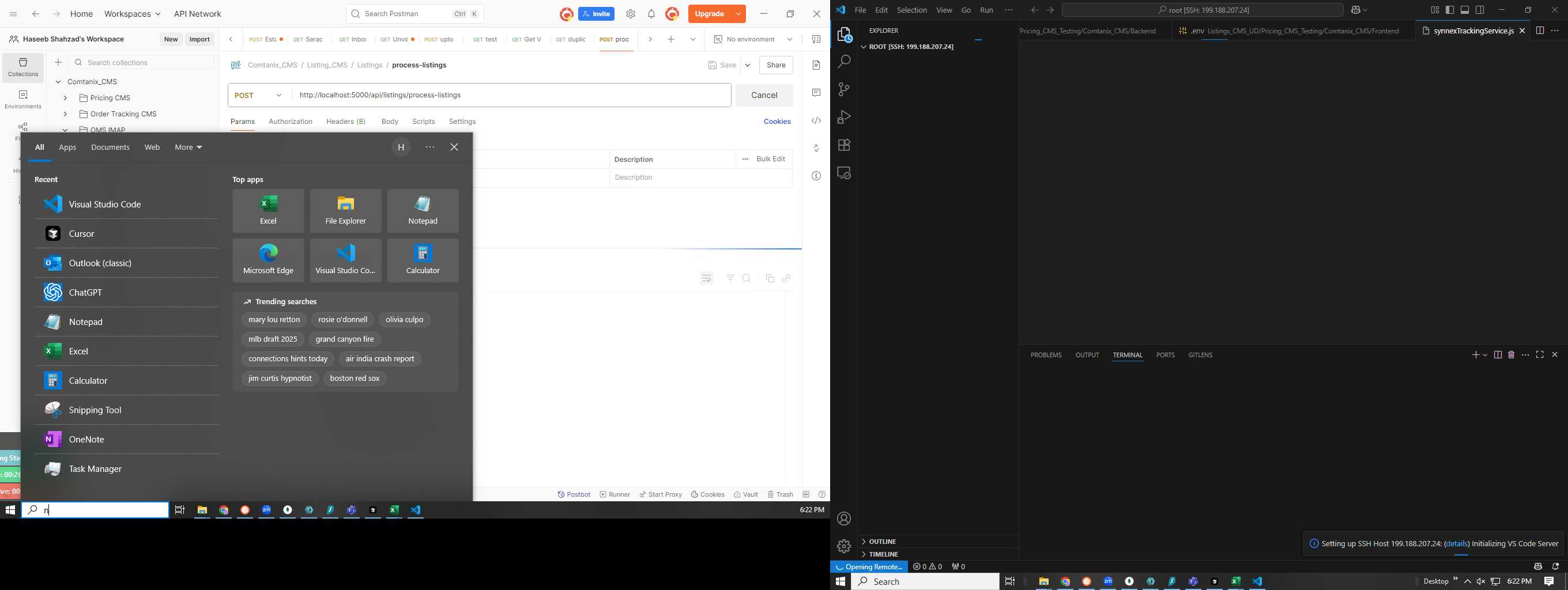Open the Workspaces dropdown in Postman

coord(132,13)
